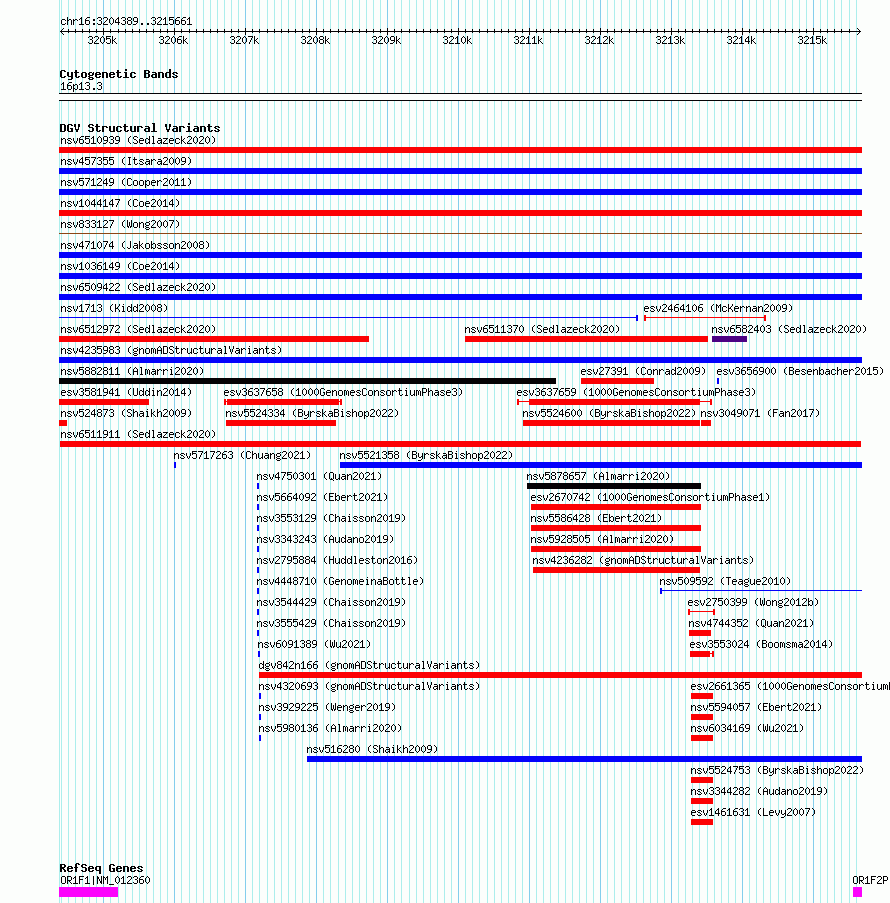Click the nsv3344282 (Audano2019) label
890x903 pixels.
pos(759,792)
